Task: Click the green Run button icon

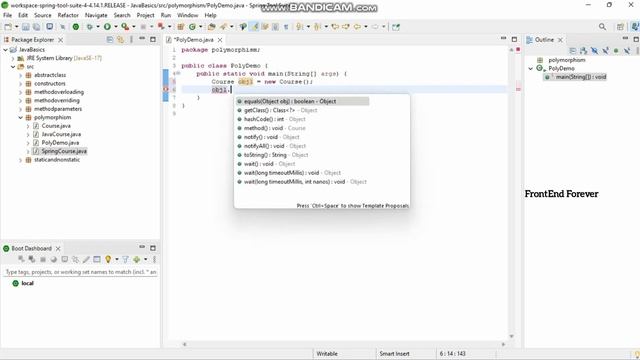Action: tap(107, 27)
